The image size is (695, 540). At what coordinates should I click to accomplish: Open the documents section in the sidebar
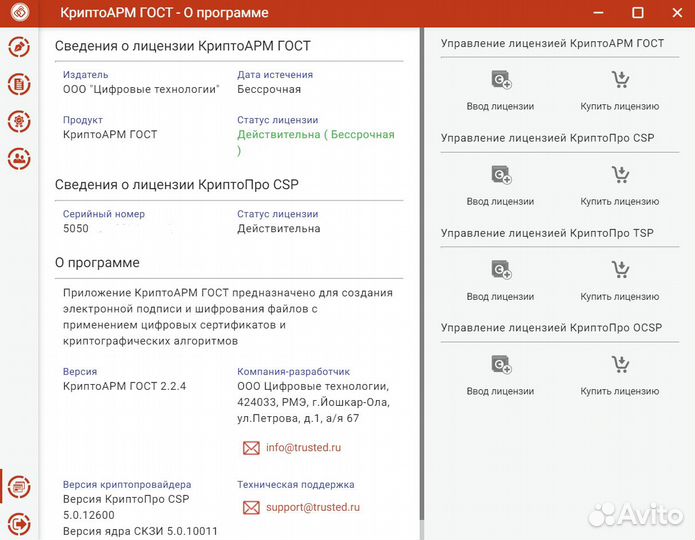[19, 84]
